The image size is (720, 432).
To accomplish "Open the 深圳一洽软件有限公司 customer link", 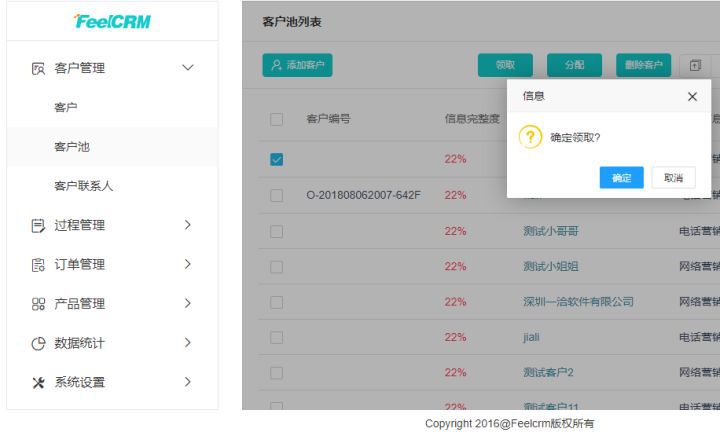I will (578, 302).
